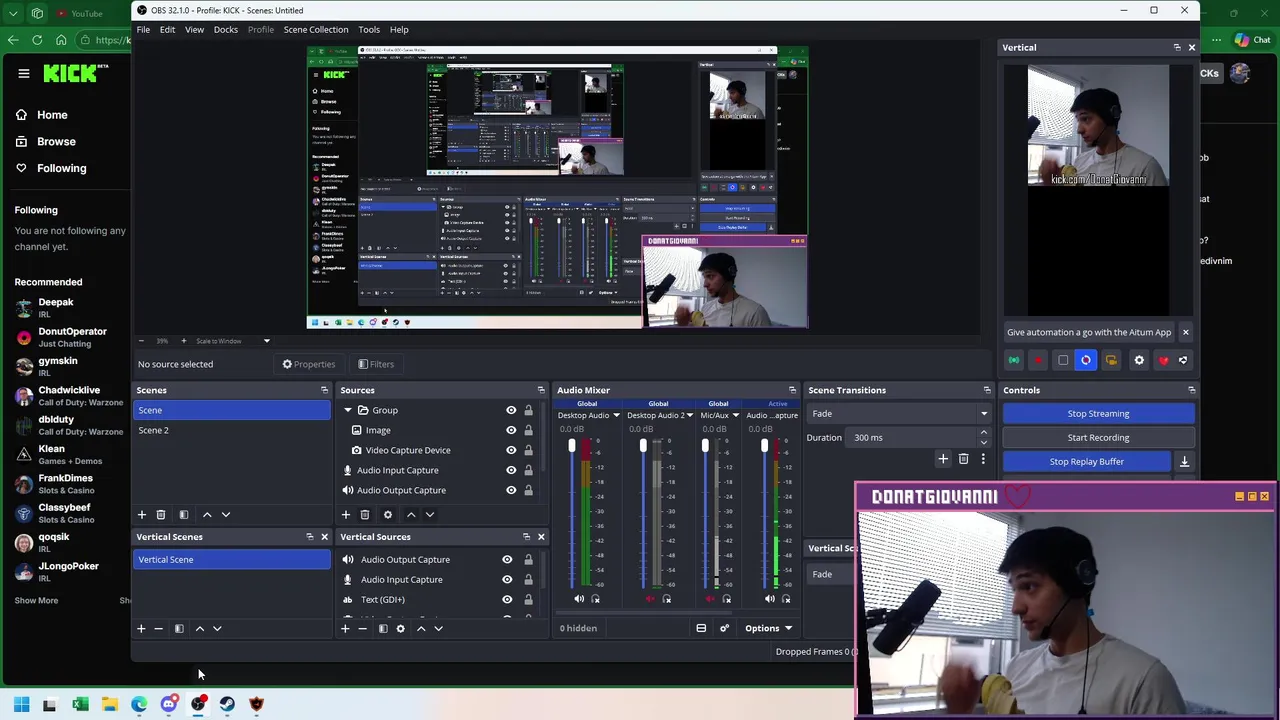
Task: Open Audio Mixer Options dropdown
Action: click(767, 628)
